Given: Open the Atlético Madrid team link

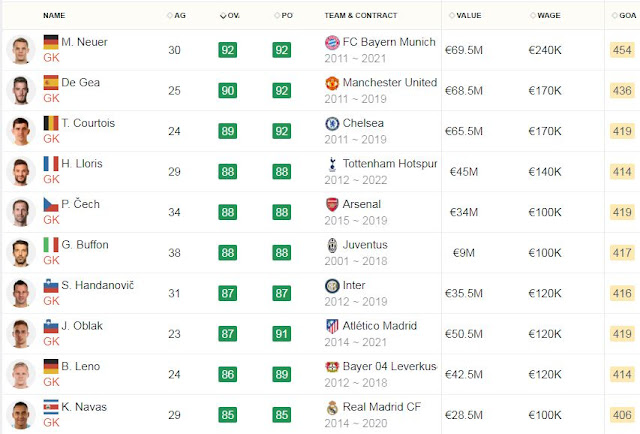Looking at the screenshot, I should click(380, 326).
